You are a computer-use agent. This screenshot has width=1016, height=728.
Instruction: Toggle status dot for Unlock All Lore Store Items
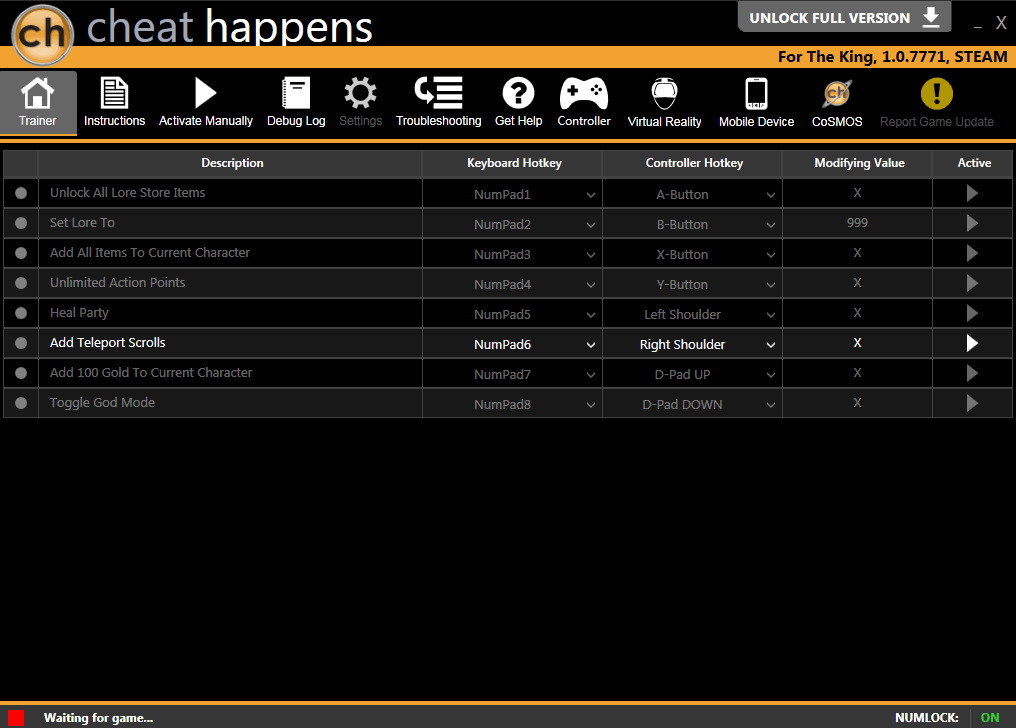[x=21, y=193]
